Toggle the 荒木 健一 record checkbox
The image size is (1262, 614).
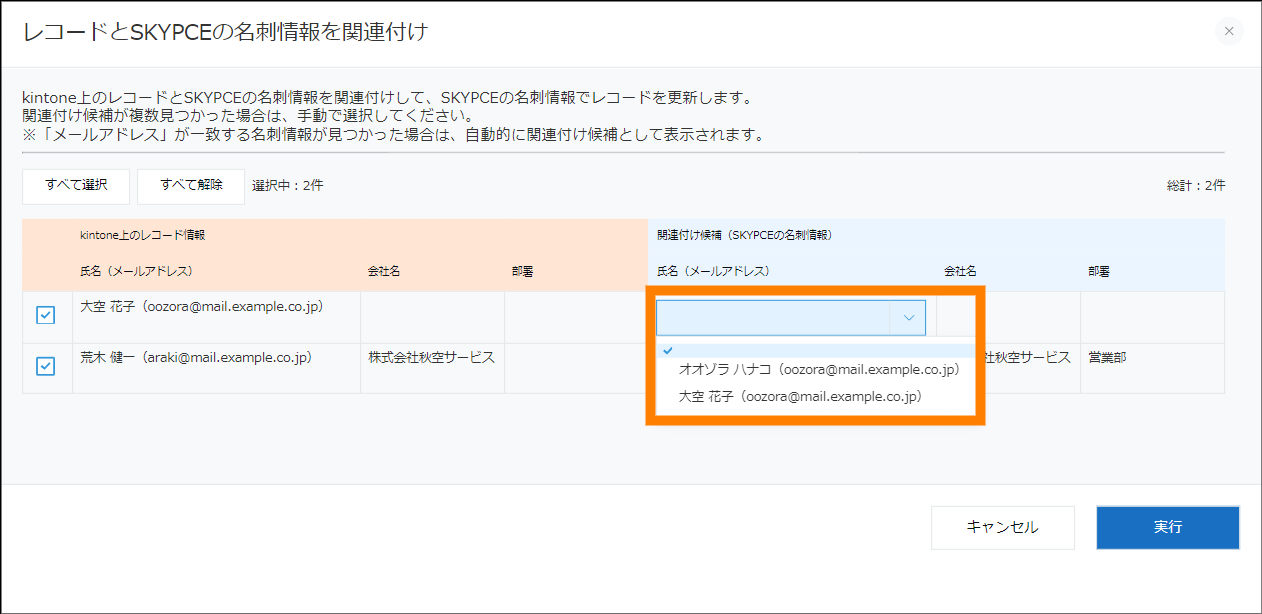pos(46,366)
